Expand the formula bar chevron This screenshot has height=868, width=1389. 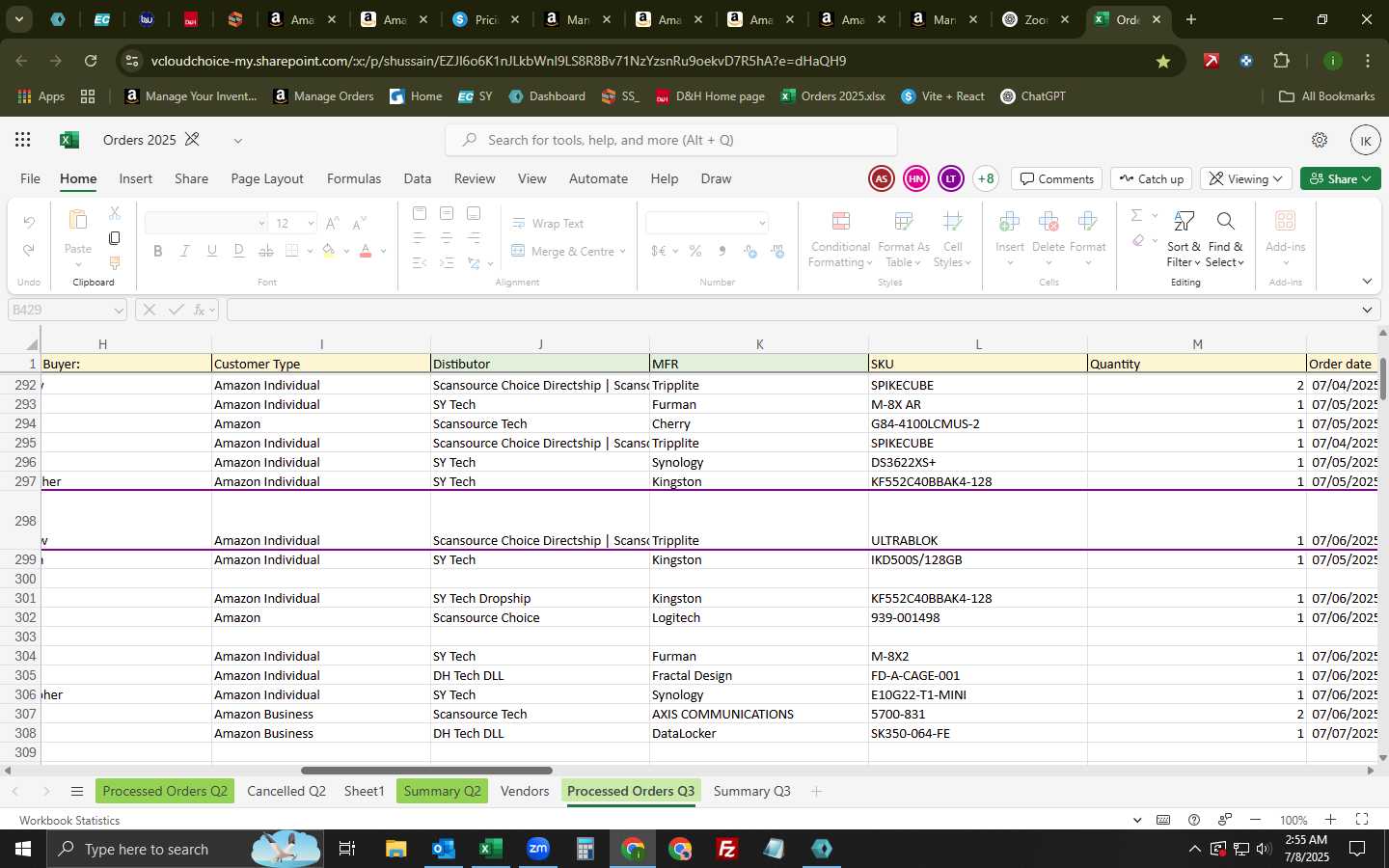[1367, 310]
